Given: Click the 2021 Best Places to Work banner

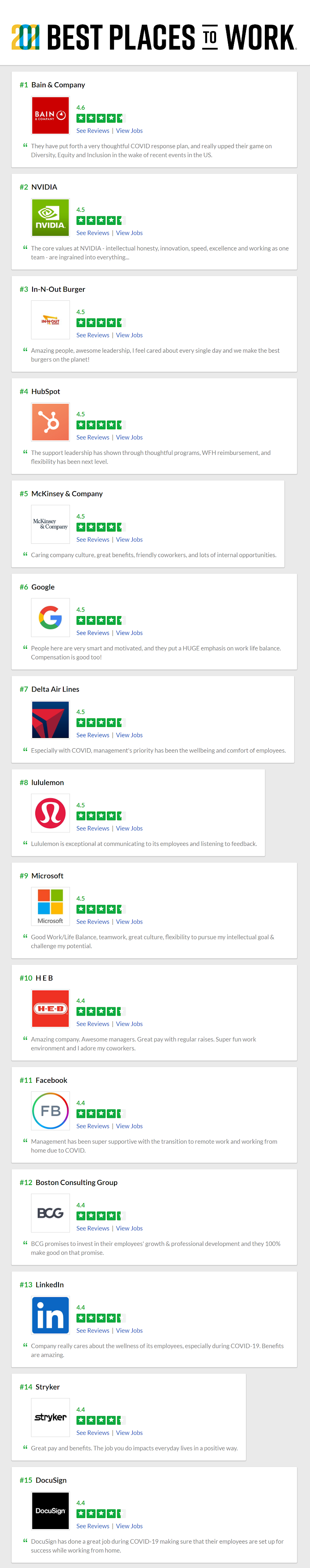Looking at the screenshot, I should (154, 37).
